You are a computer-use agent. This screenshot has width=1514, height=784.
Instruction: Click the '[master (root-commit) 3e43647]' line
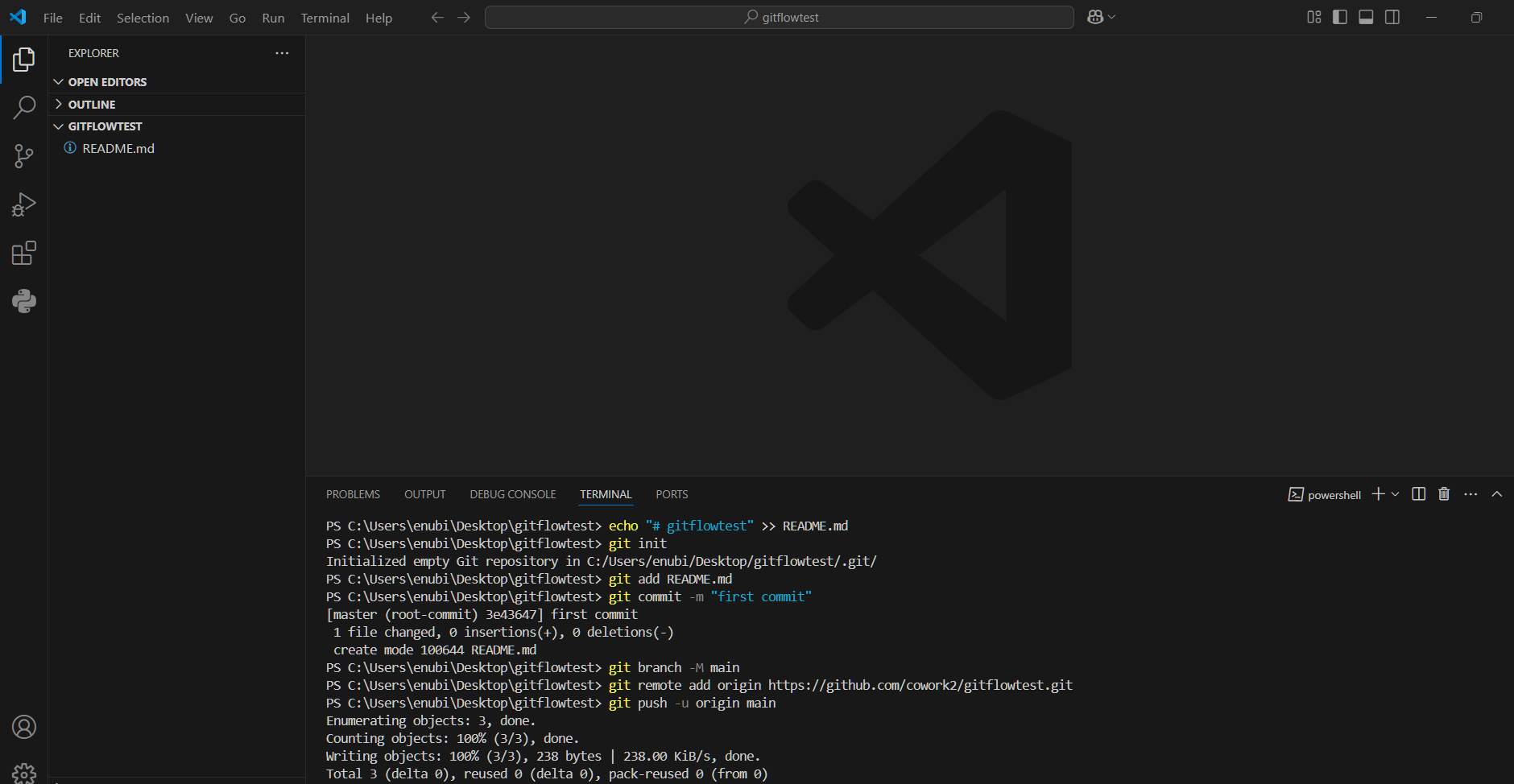[482, 614]
